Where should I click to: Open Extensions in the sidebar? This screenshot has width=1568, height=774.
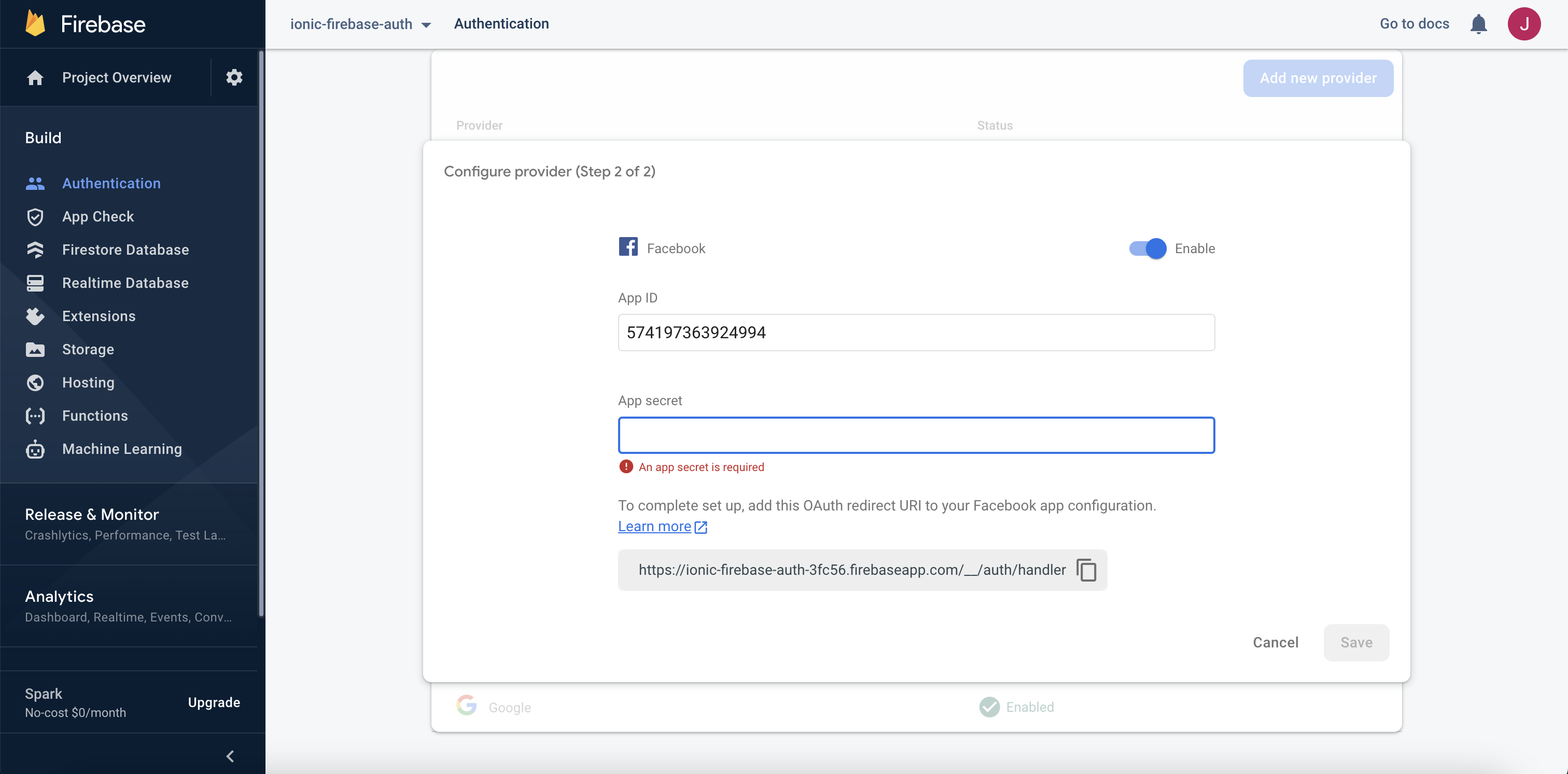coord(99,316)
